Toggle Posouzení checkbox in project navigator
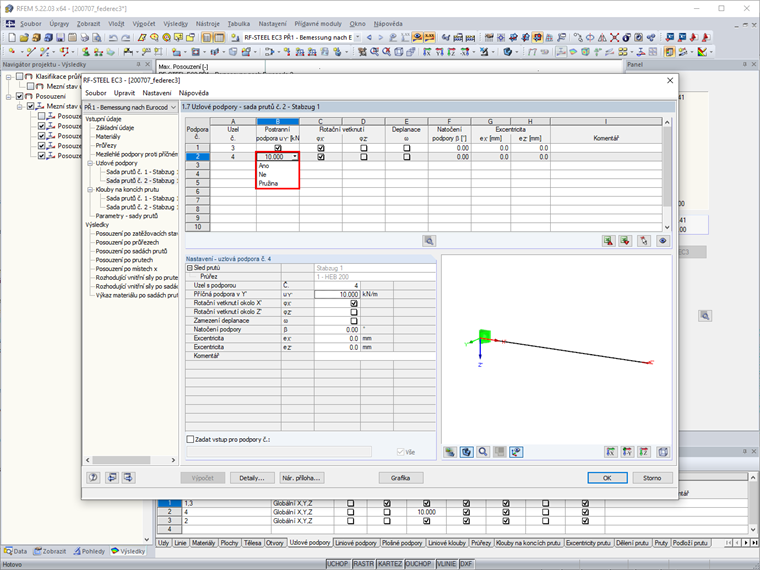This screenshot has width=760, height=570. click(x=19, y=96)
